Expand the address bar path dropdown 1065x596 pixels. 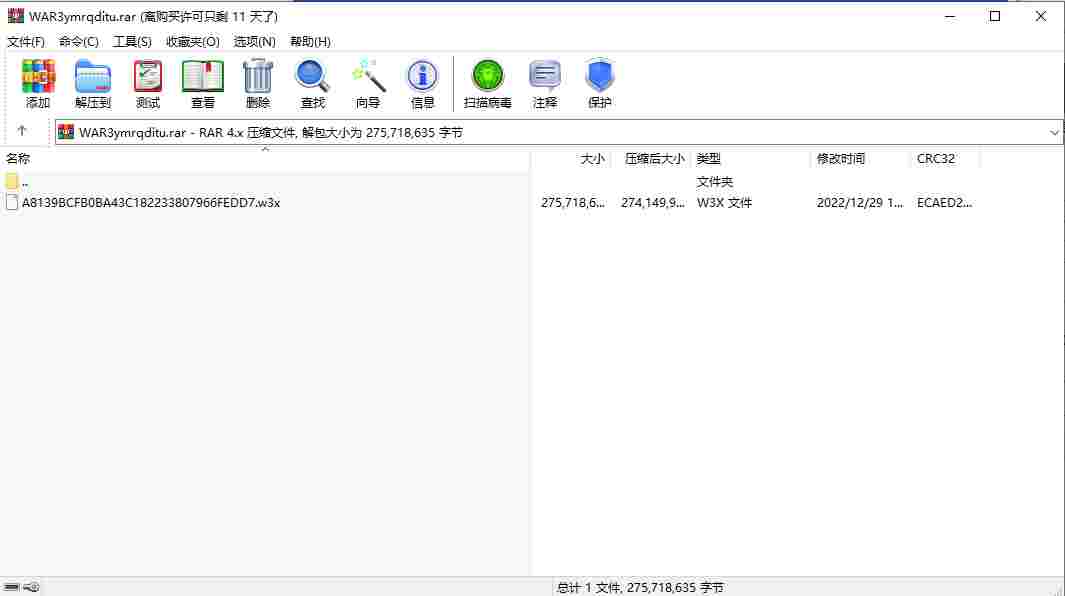(1053, 133)
